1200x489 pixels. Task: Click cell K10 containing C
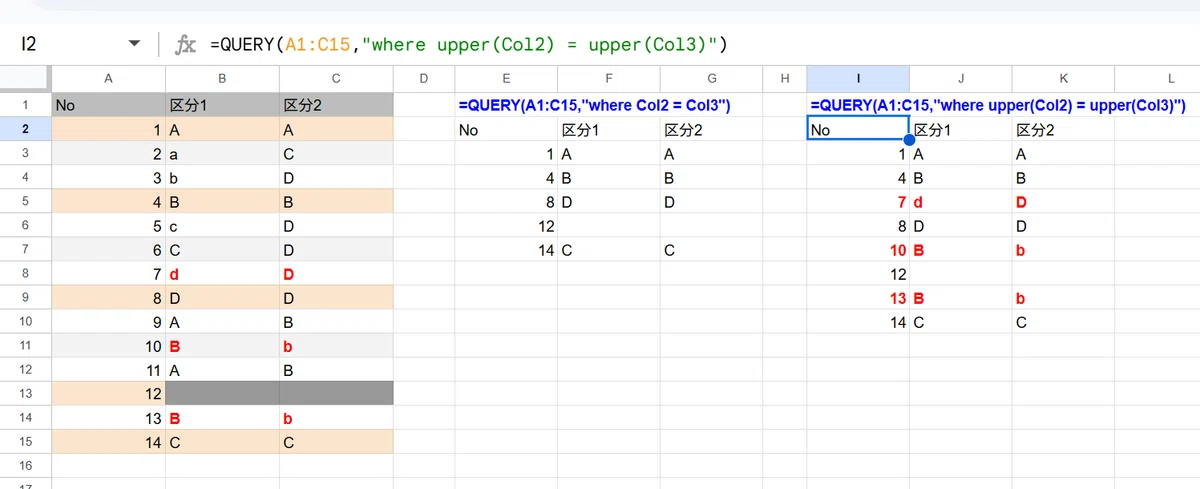(1063, 323)
